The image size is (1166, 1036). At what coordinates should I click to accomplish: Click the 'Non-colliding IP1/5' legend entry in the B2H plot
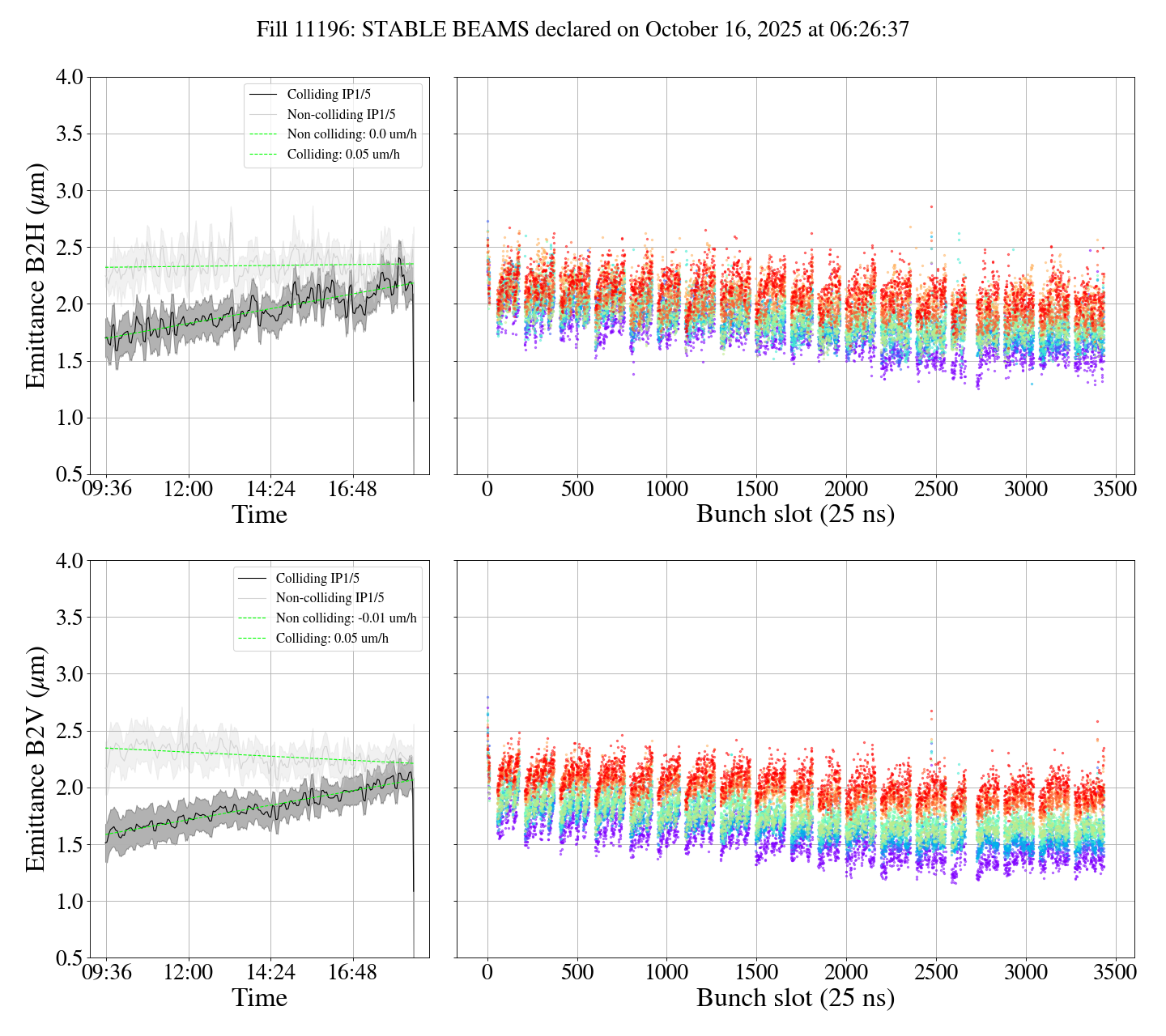coord(341,115)
